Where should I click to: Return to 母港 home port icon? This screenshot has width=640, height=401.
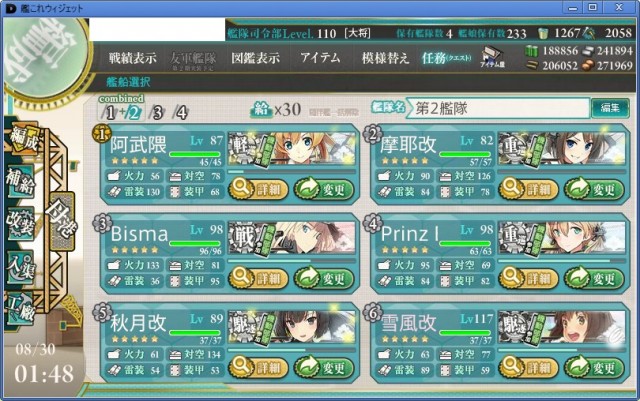click(x=62, y=221)
